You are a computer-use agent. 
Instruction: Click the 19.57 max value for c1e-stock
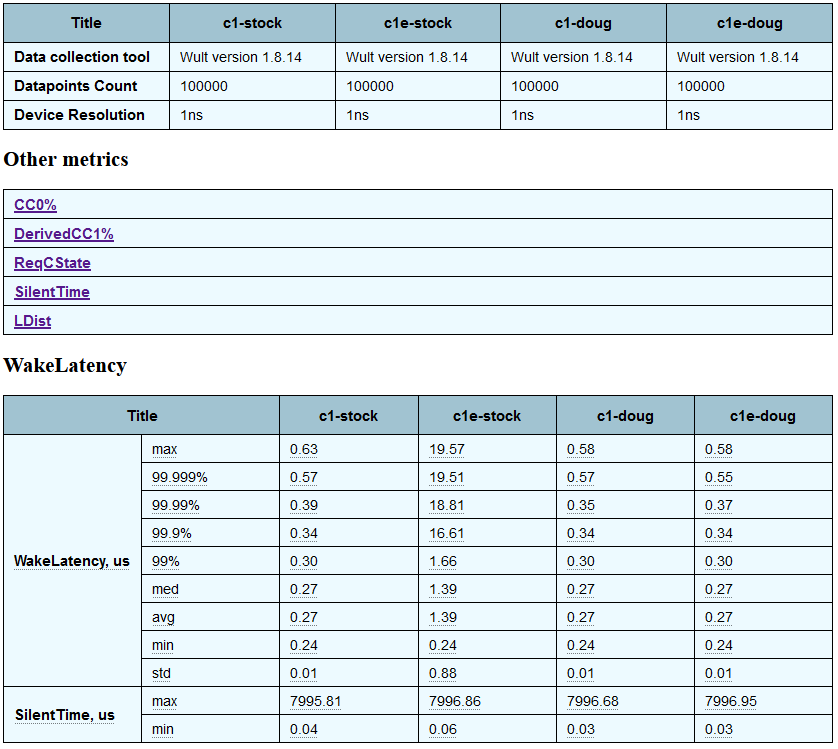[447, 449]
